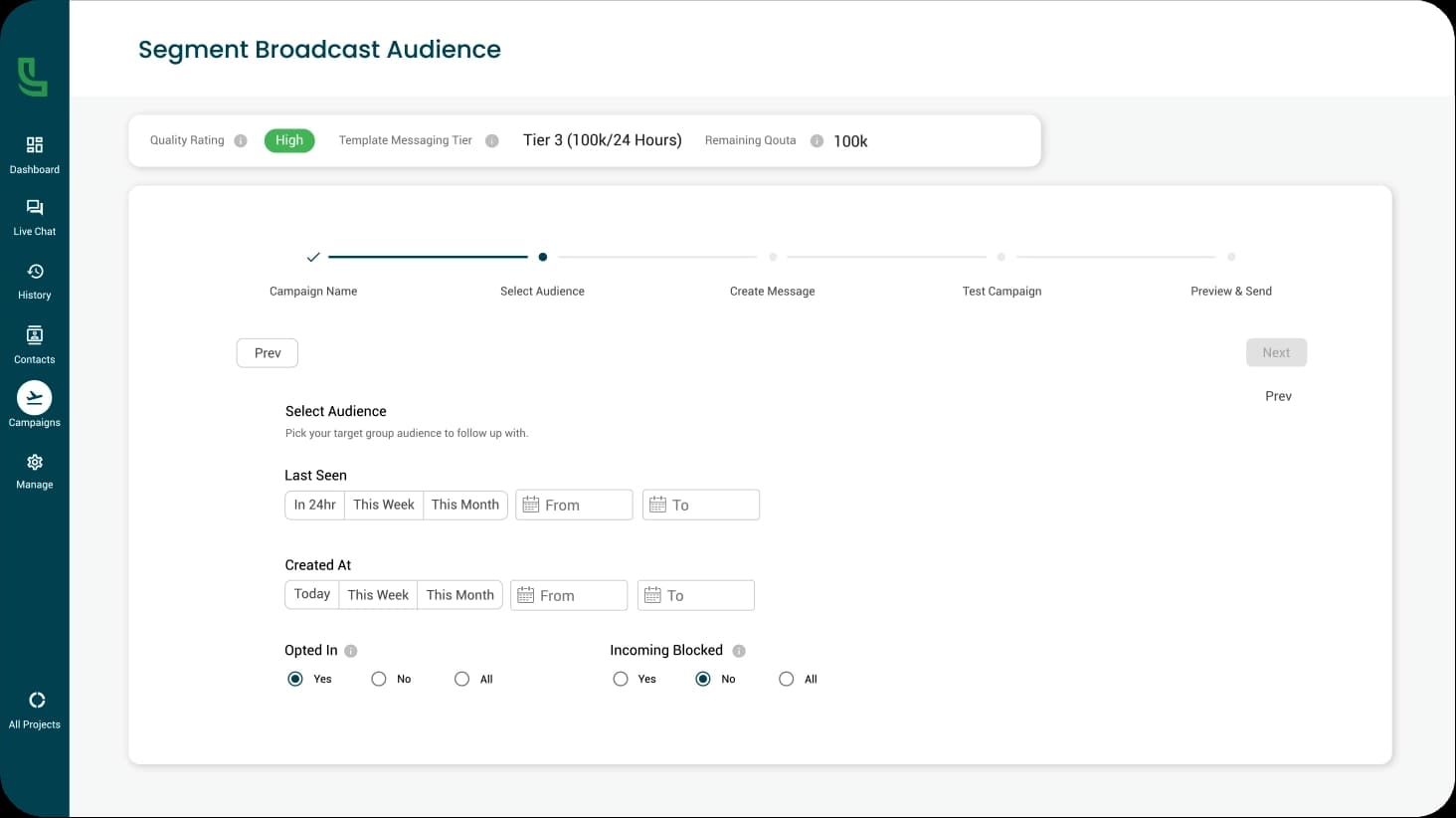Viewport: 1456px width, 818px height.
Task: Click Tier 3 (100k/24 Hours) text
Action: tap(603, 140)
